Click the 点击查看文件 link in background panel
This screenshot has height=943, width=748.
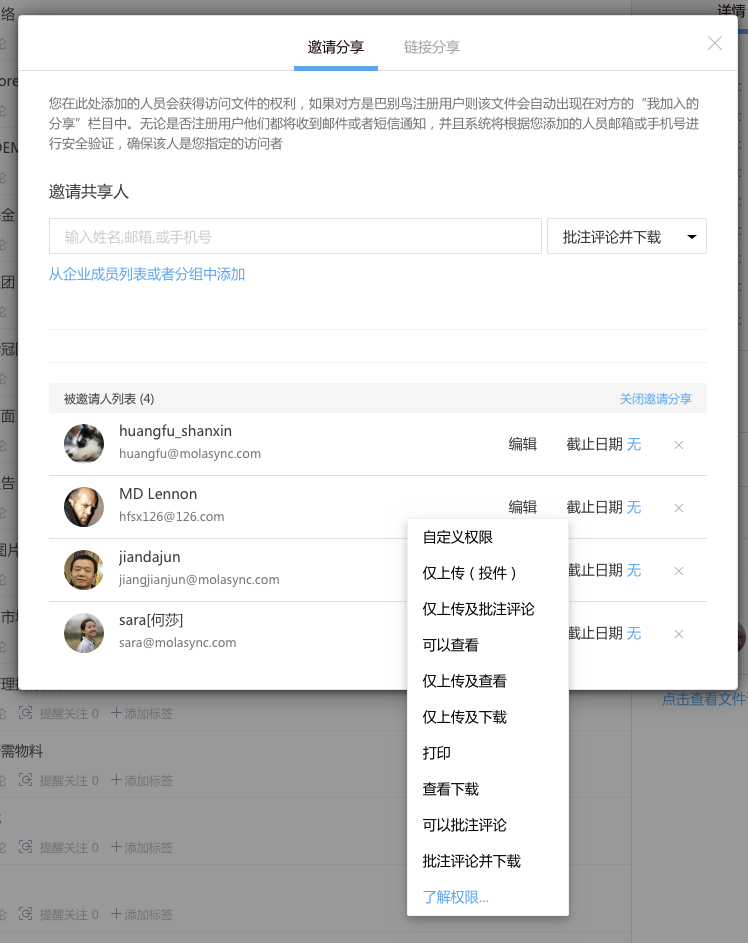704,699
